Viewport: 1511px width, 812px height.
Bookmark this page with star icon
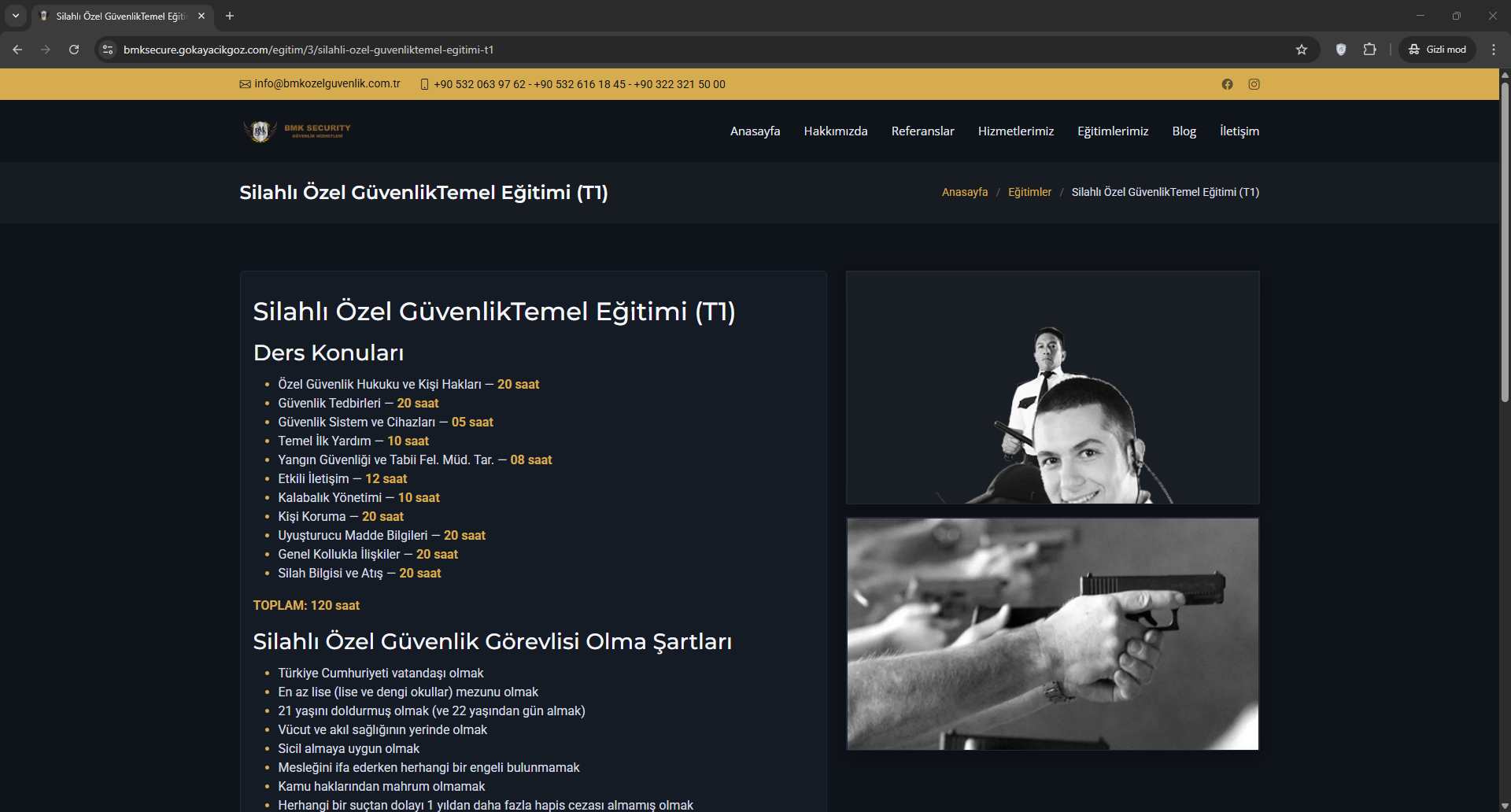(x=1302, y=50)
